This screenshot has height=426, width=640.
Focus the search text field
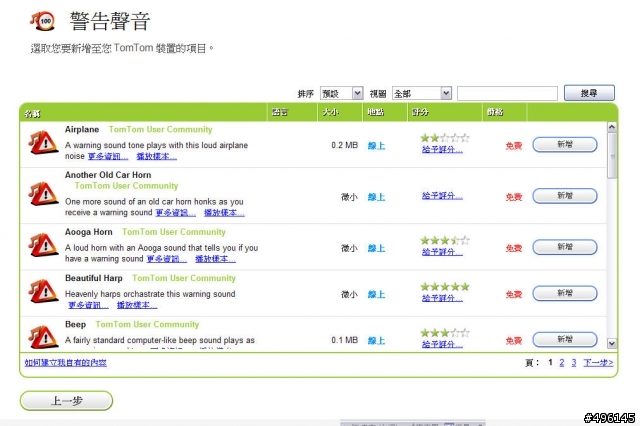pyautogui.click(x=507, y=93)
